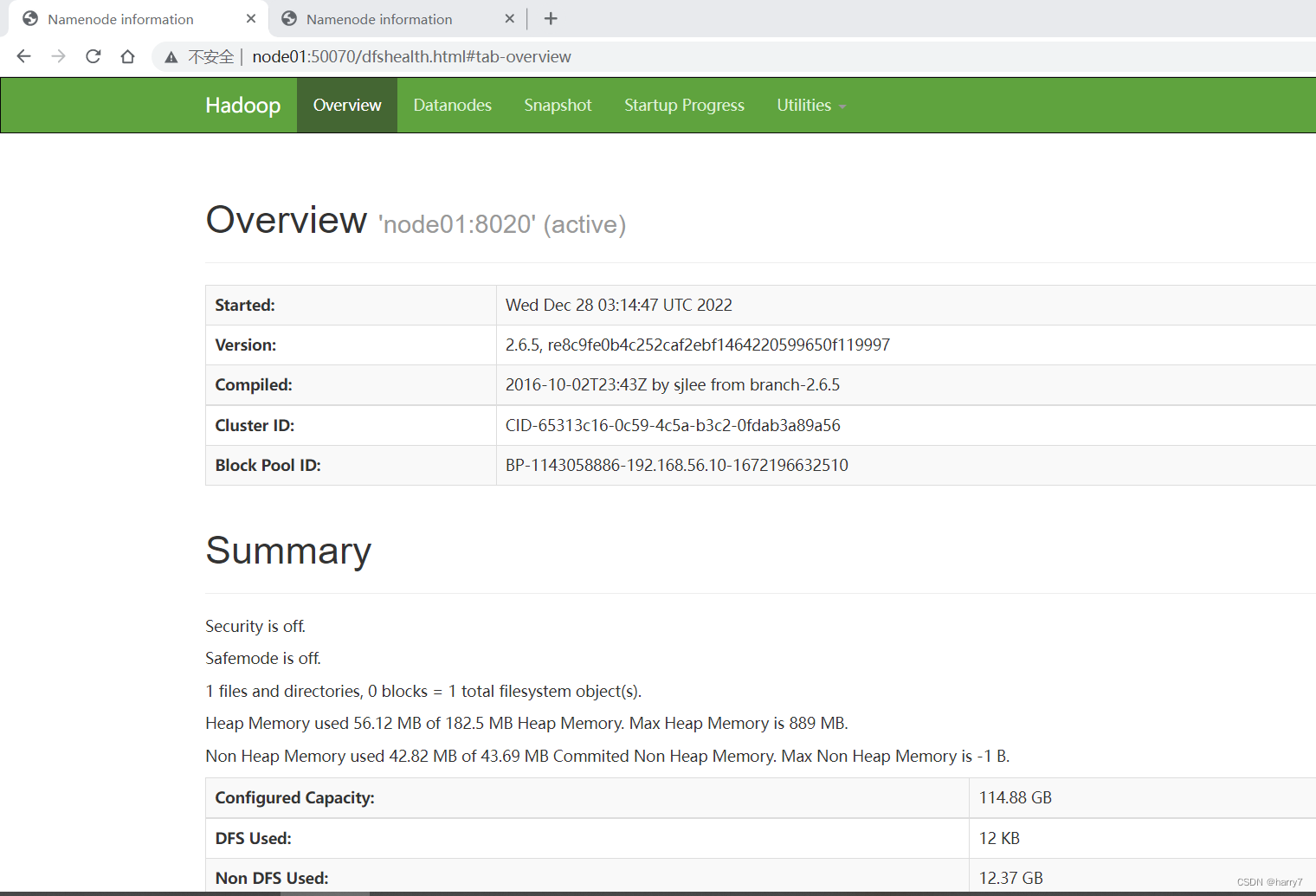Click the 'Version:' row label
Viewport: 1316px width, 896px height.
click(246, 345)
